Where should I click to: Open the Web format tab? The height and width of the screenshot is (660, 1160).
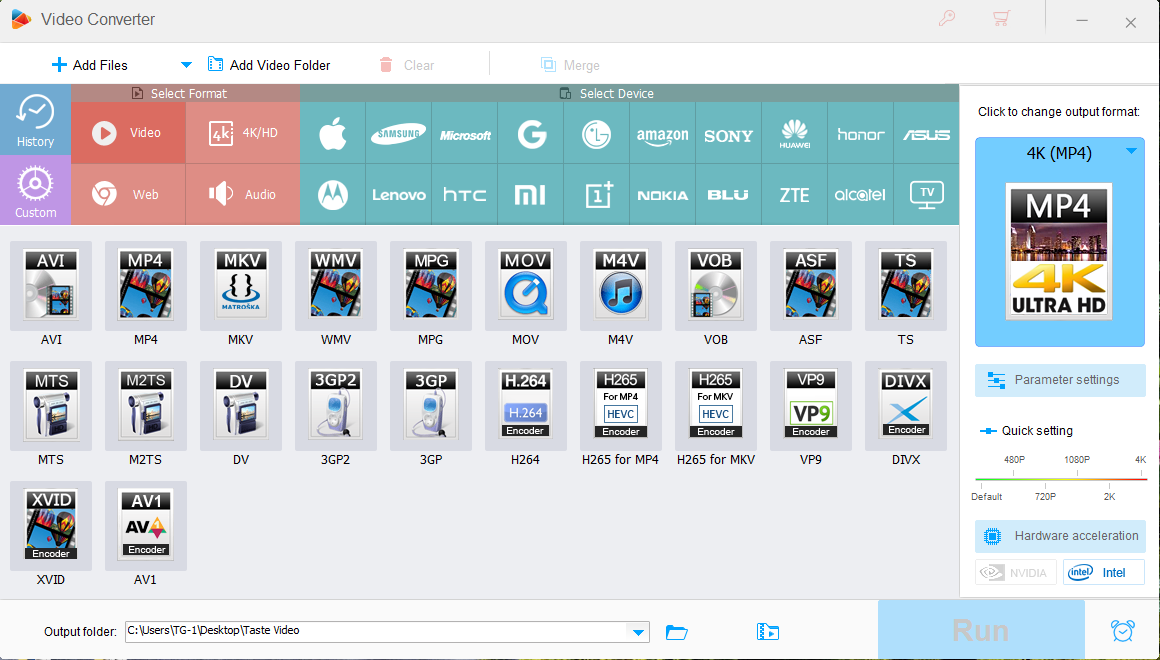129,194
